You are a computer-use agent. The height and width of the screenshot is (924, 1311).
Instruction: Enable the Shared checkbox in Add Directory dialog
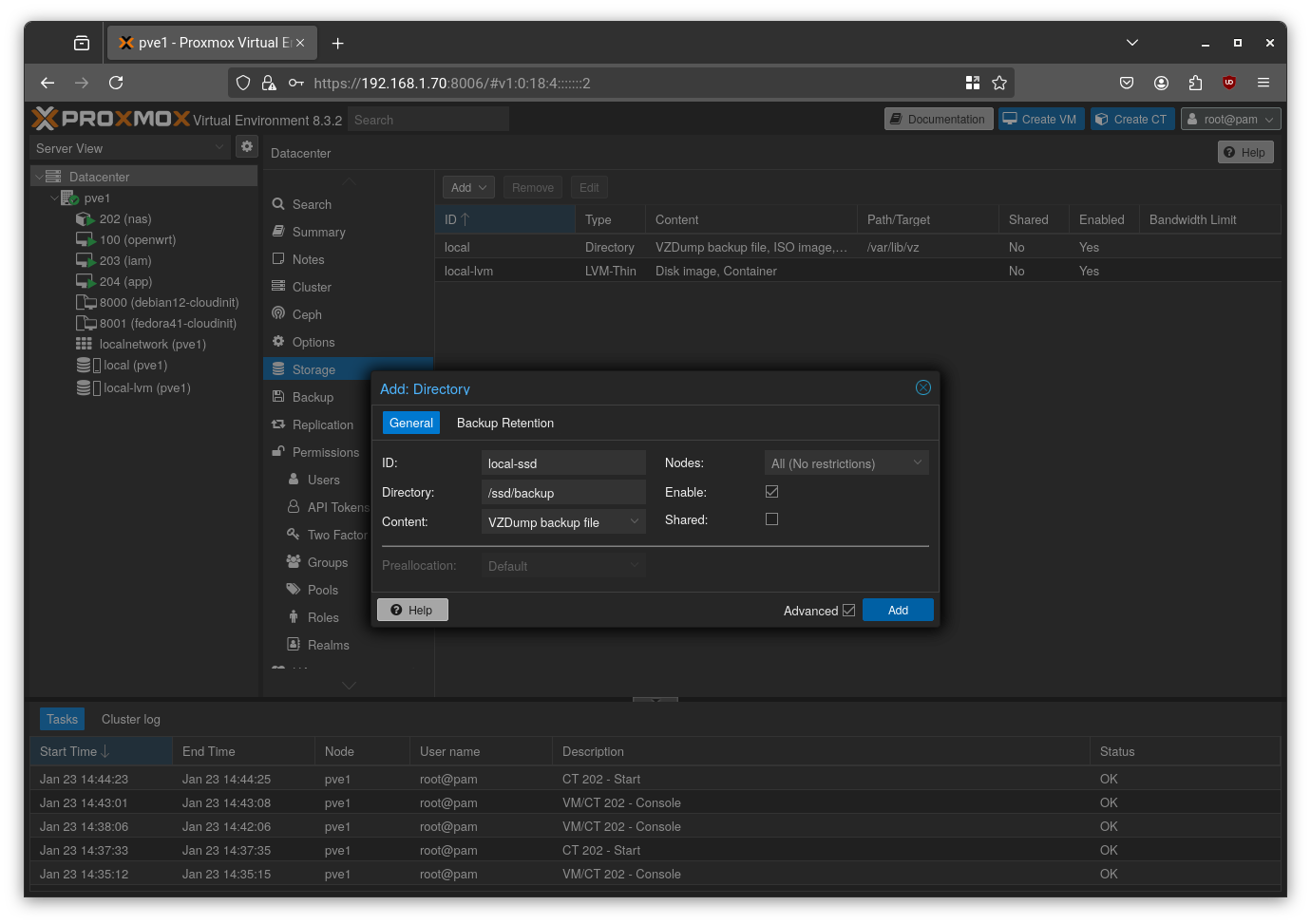click(x=771, y=519)
